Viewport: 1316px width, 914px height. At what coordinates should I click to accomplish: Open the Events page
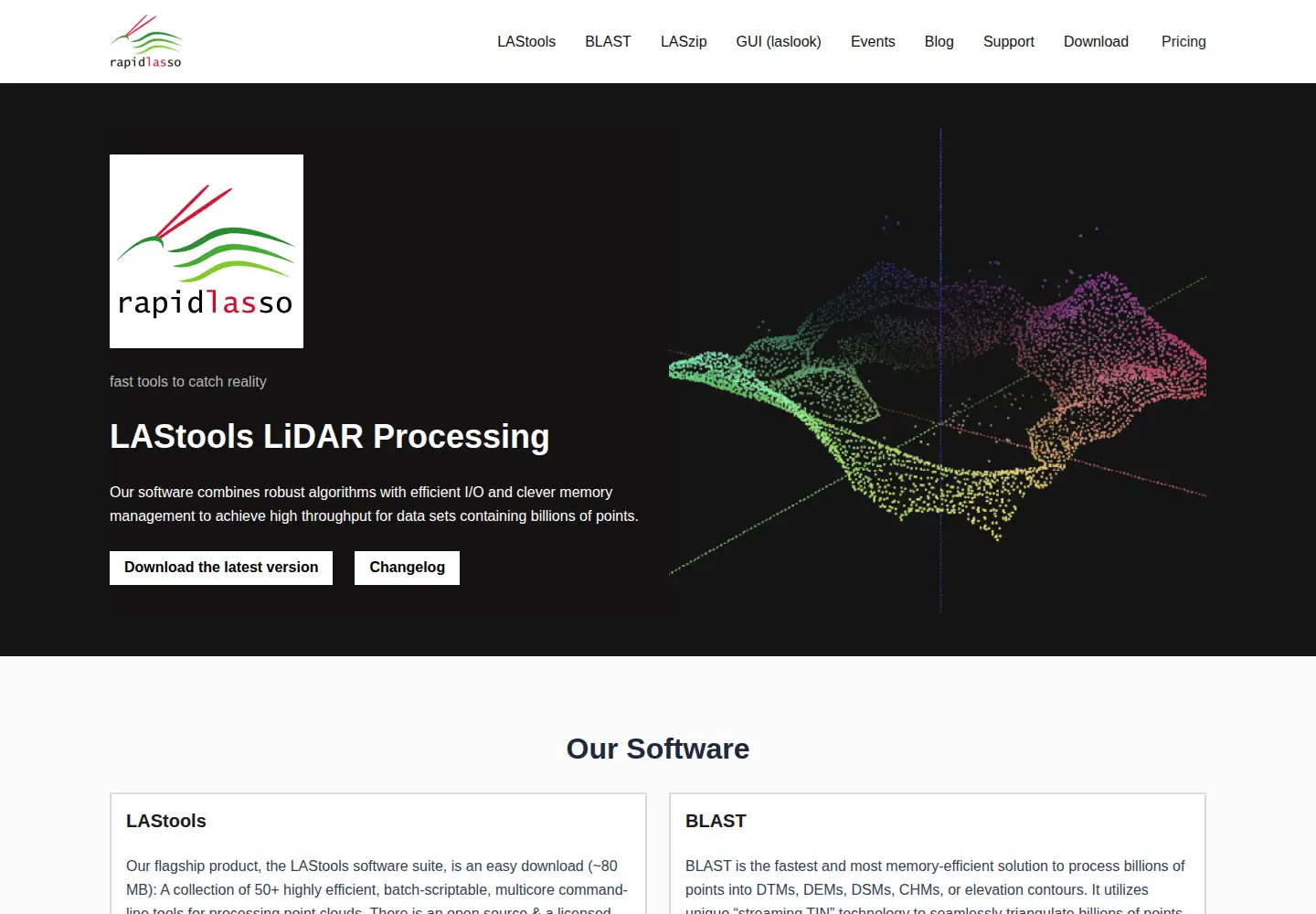(x=873, y=42)
